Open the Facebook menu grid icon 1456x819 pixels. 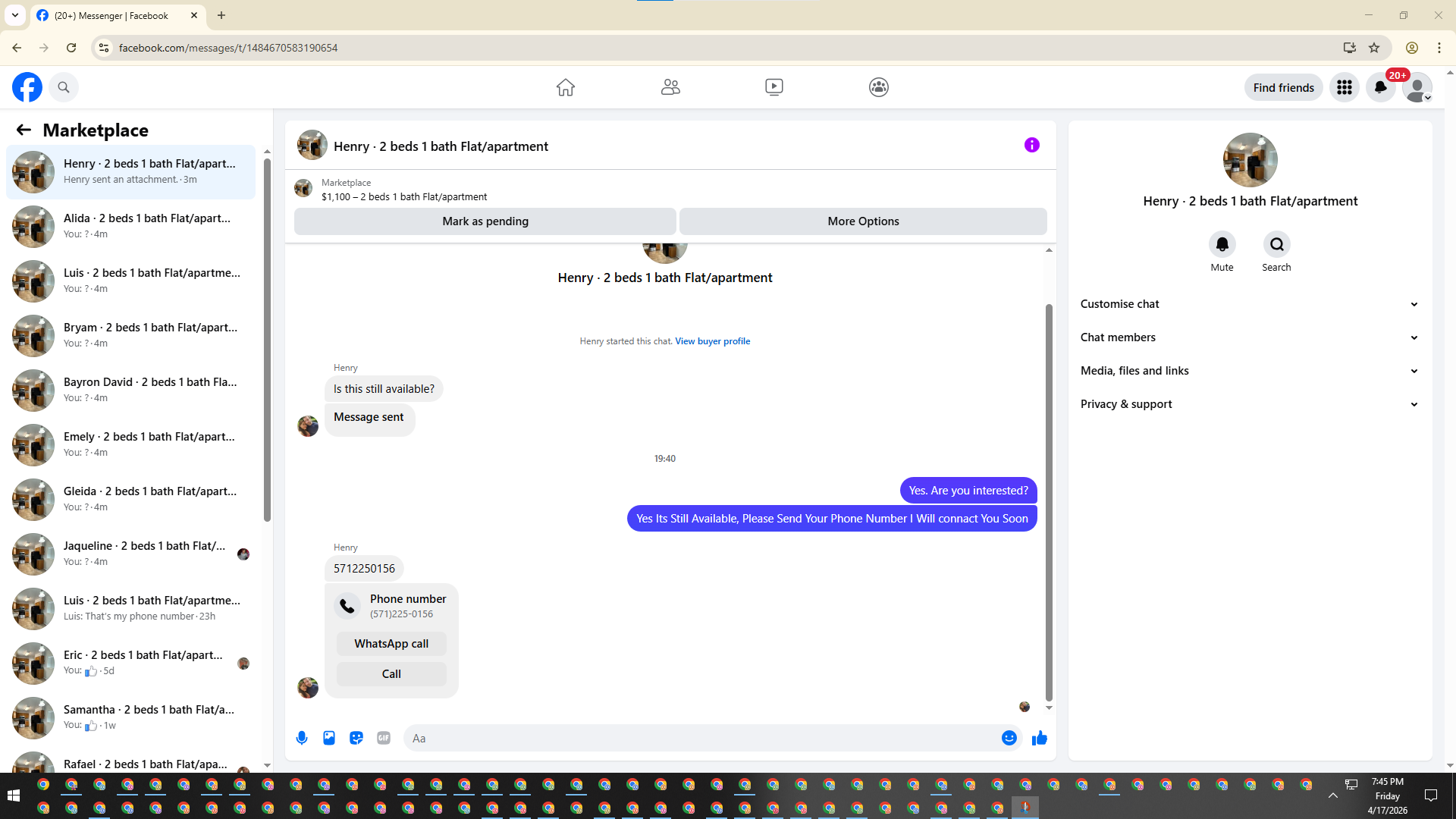[1345, 87]
